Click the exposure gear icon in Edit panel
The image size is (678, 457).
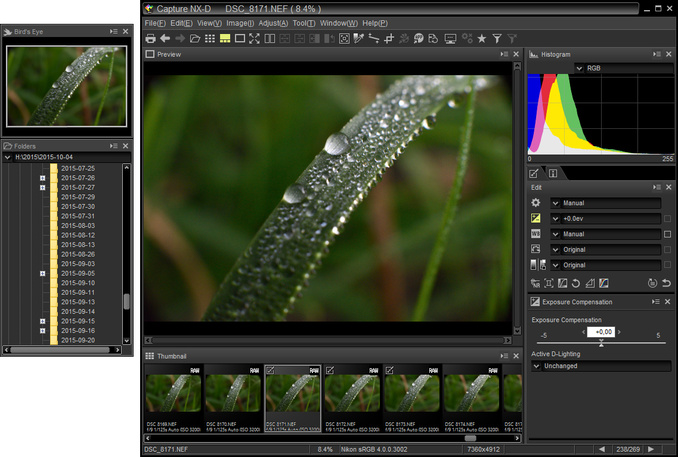coord(536,203)
